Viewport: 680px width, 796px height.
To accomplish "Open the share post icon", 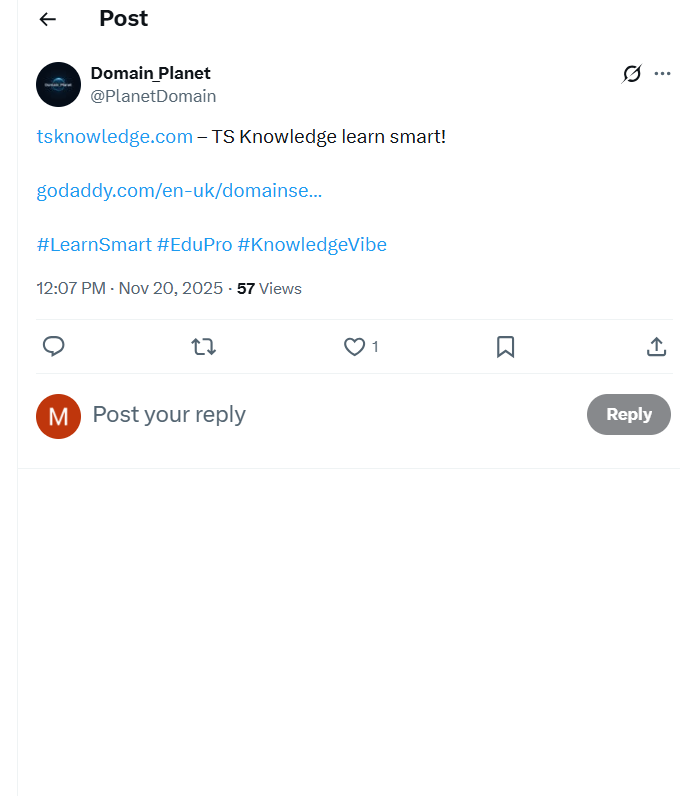I will point(656,347).
